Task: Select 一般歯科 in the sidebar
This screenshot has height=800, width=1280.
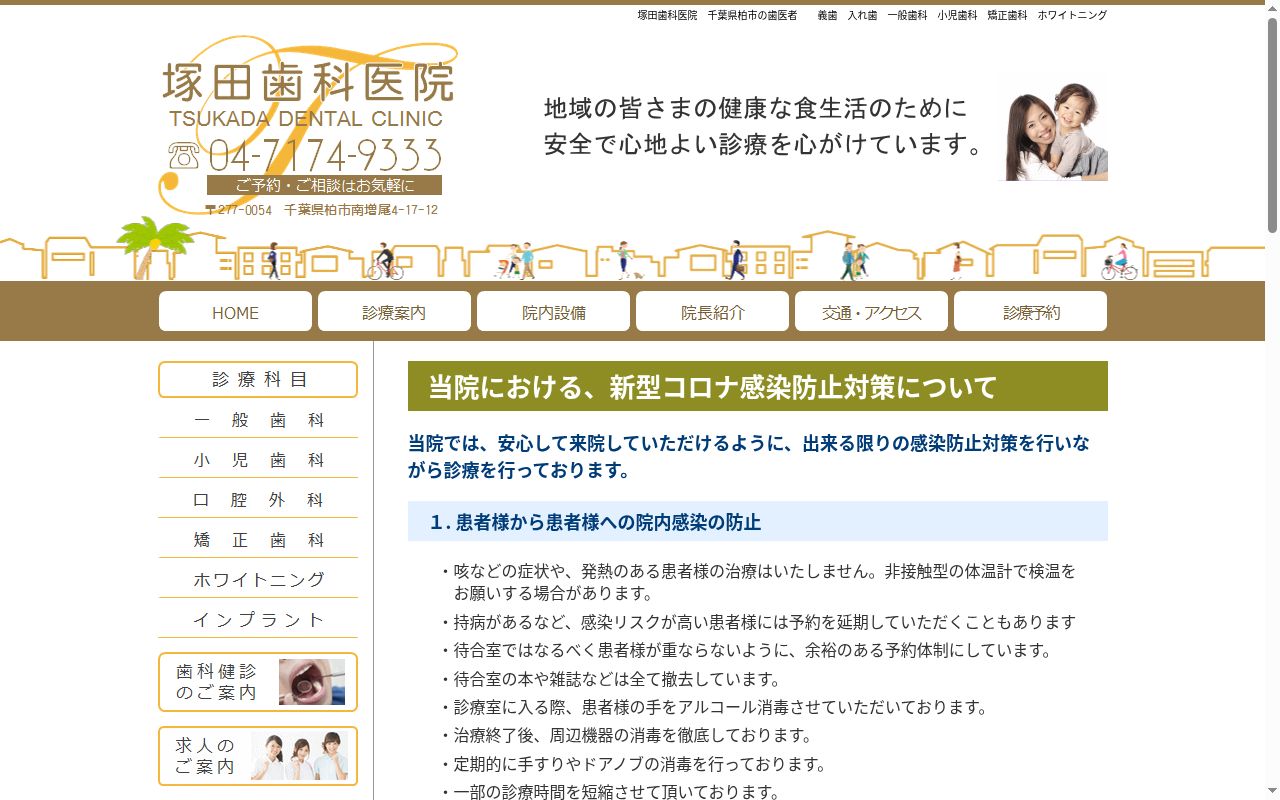Action: tap(258, 420)
